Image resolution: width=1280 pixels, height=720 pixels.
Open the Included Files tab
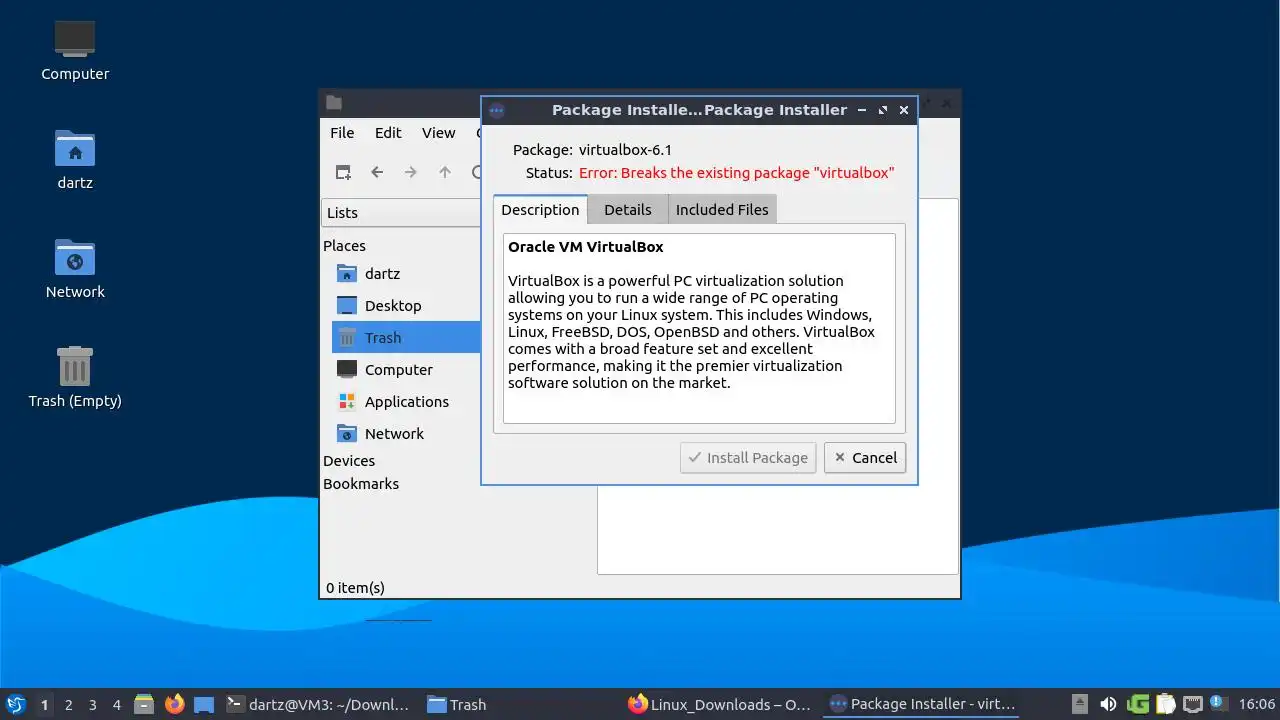pyautogui.click(x=722, y=209)
